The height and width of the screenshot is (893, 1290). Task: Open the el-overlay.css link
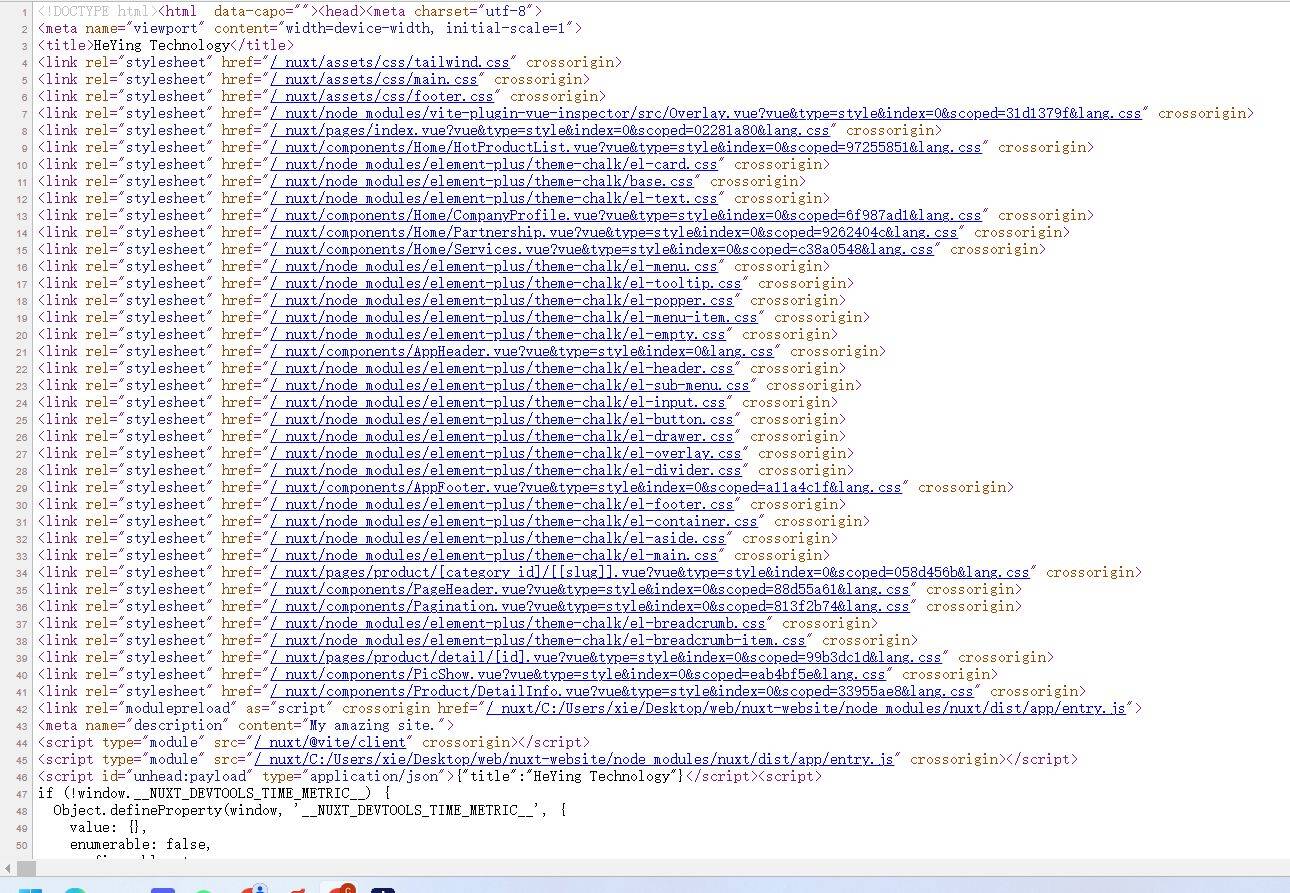point(506,453)
